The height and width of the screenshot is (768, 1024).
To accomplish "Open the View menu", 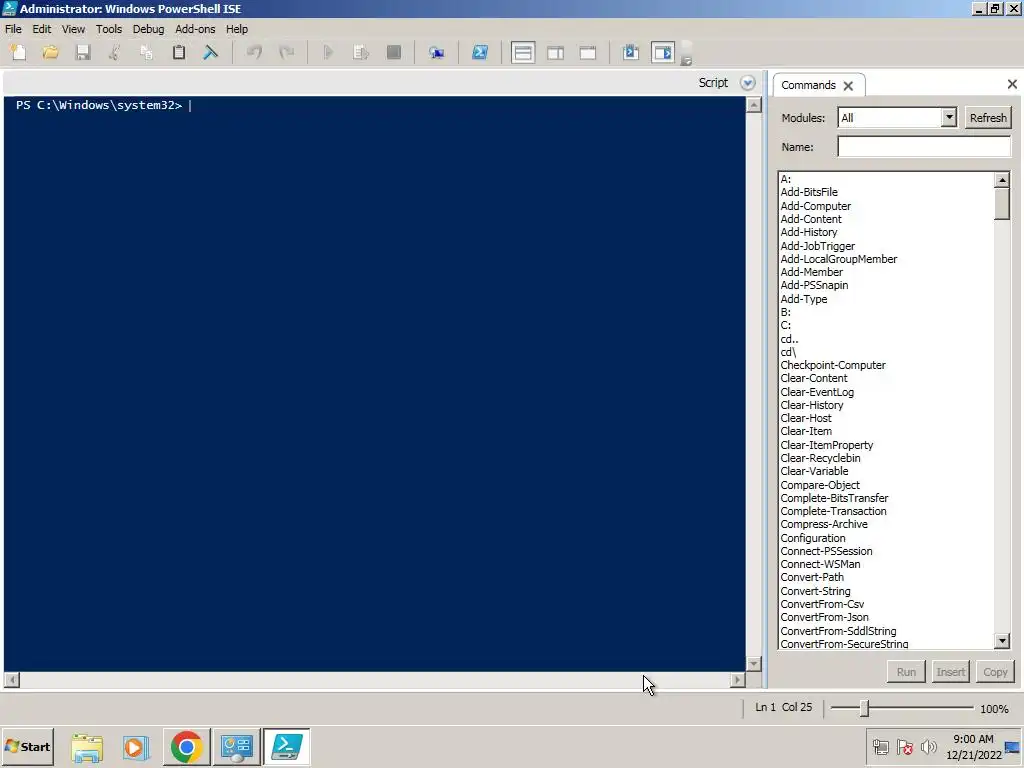I will (73, 29).
